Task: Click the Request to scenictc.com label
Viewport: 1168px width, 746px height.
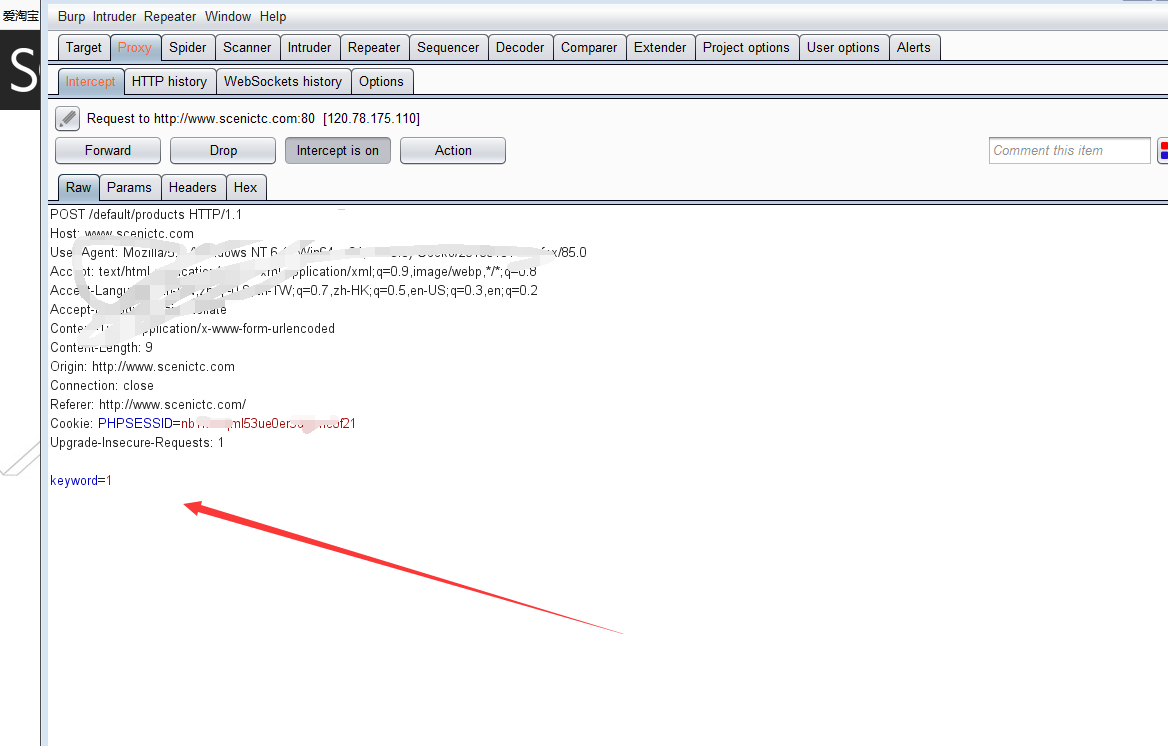Action: pos(253,118)
